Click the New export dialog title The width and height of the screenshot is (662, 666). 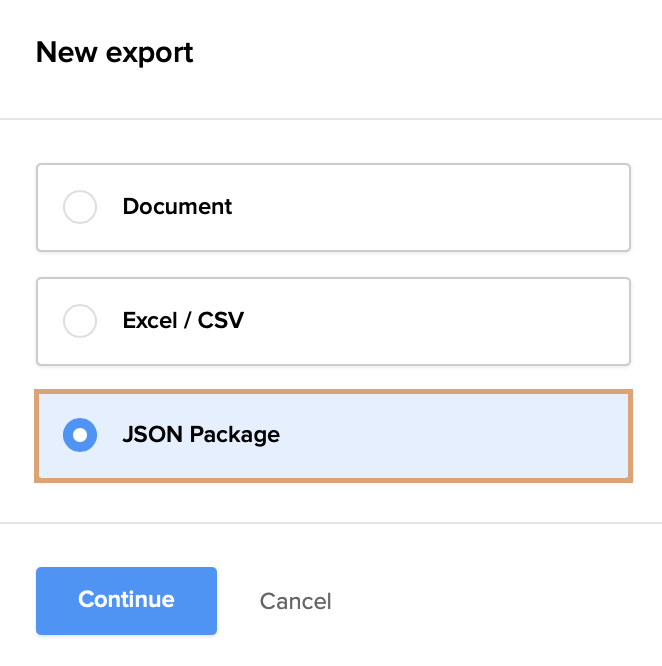click(115, 52)
